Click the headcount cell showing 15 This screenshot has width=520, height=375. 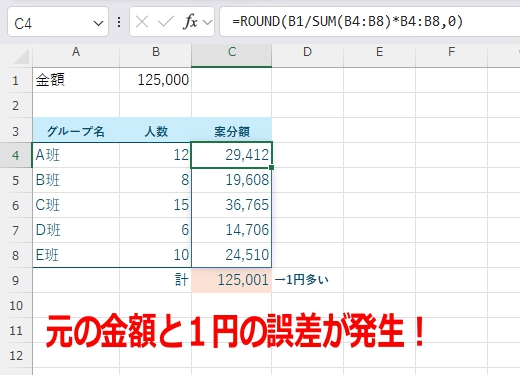tap(156, 205)
